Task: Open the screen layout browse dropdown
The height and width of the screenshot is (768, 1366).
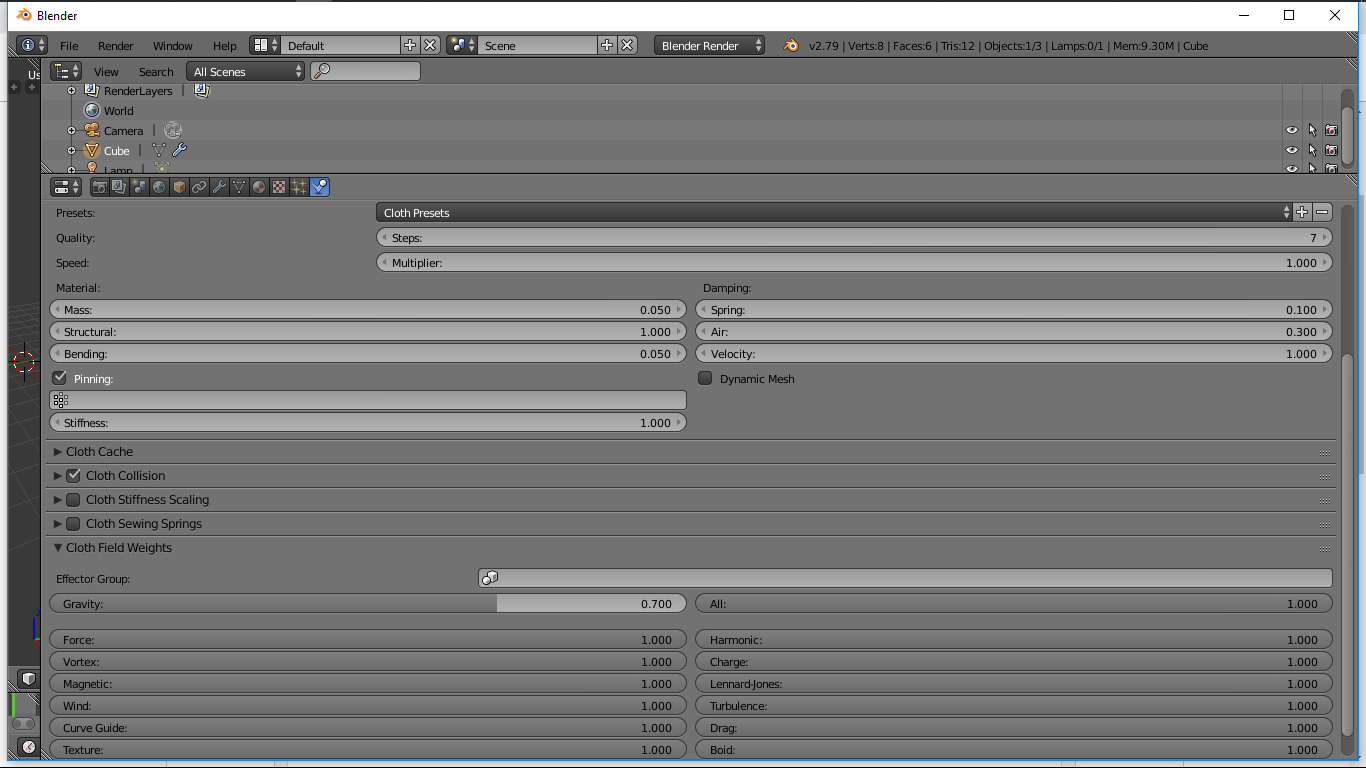Action: 265,45
